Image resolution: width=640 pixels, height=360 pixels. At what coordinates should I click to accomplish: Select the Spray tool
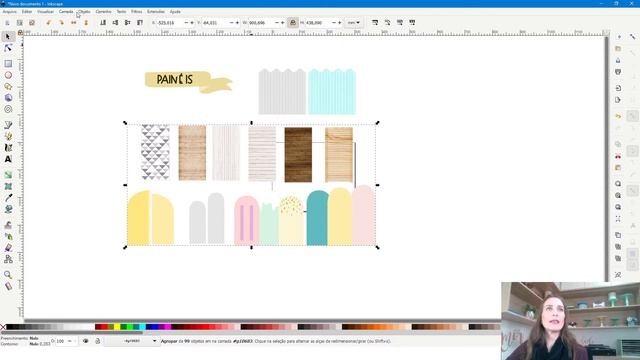point(8,236)
